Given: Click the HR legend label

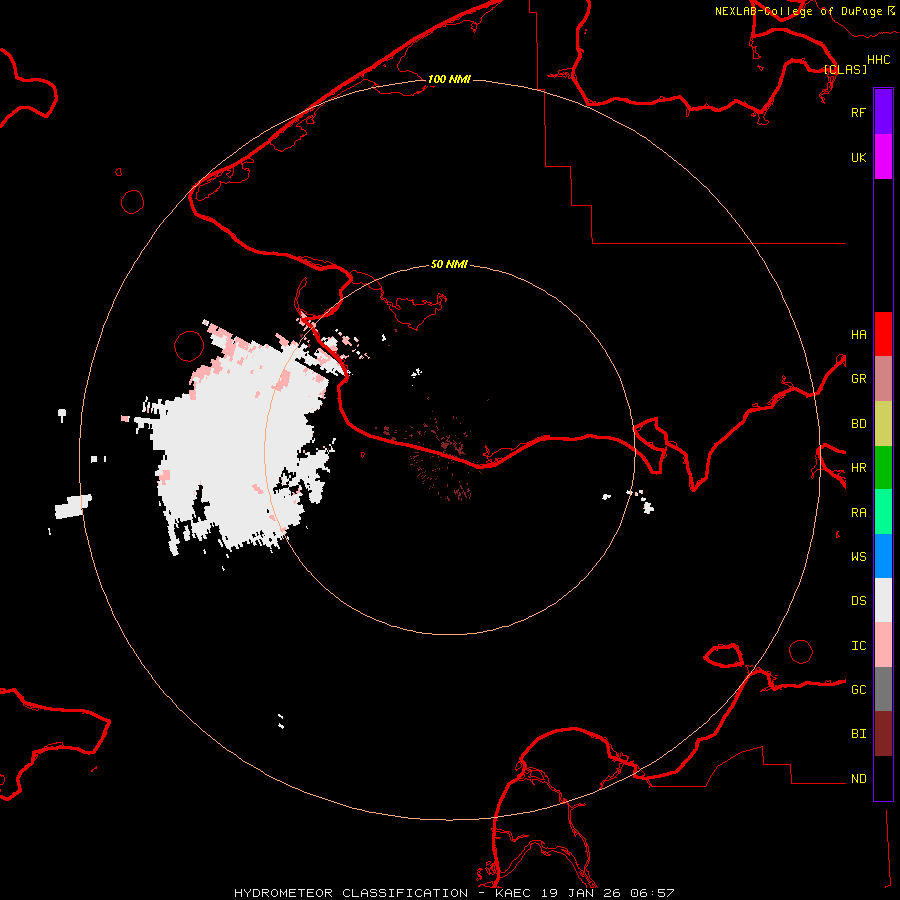Looking at the screenshot, I should point(858,468).
